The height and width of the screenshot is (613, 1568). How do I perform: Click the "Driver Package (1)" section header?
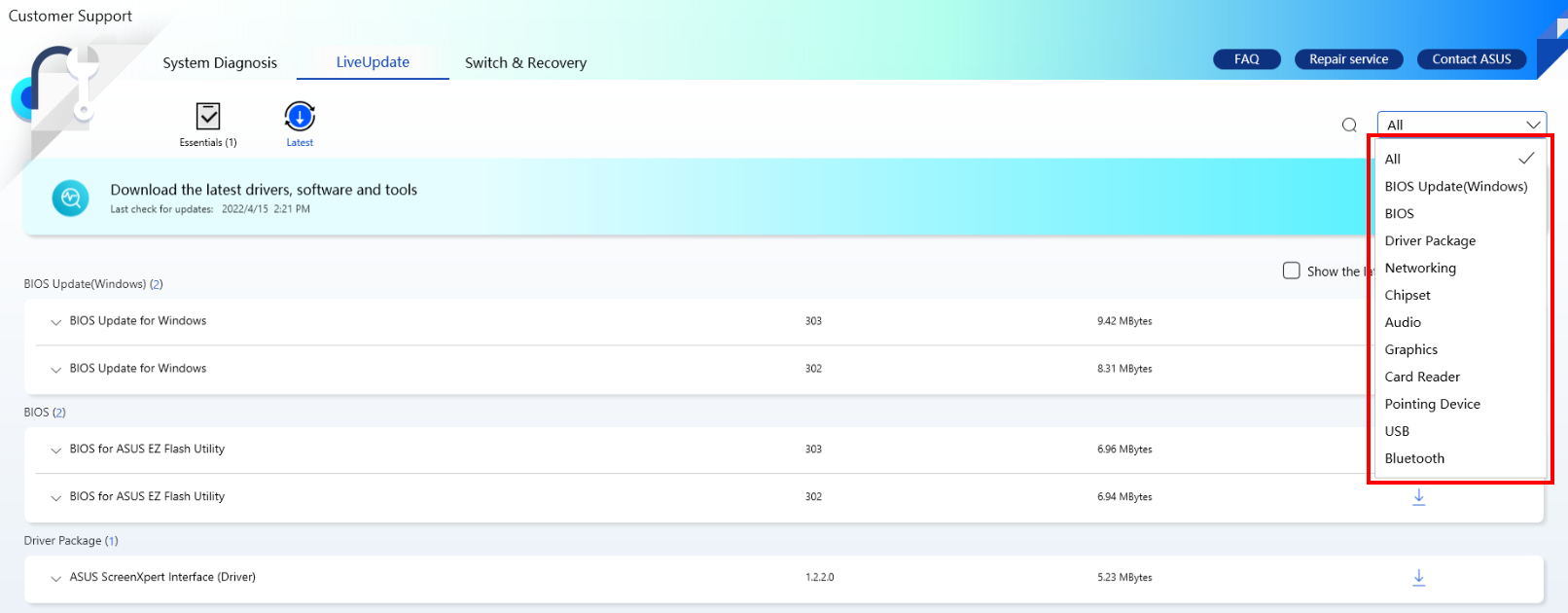point(71,541)
